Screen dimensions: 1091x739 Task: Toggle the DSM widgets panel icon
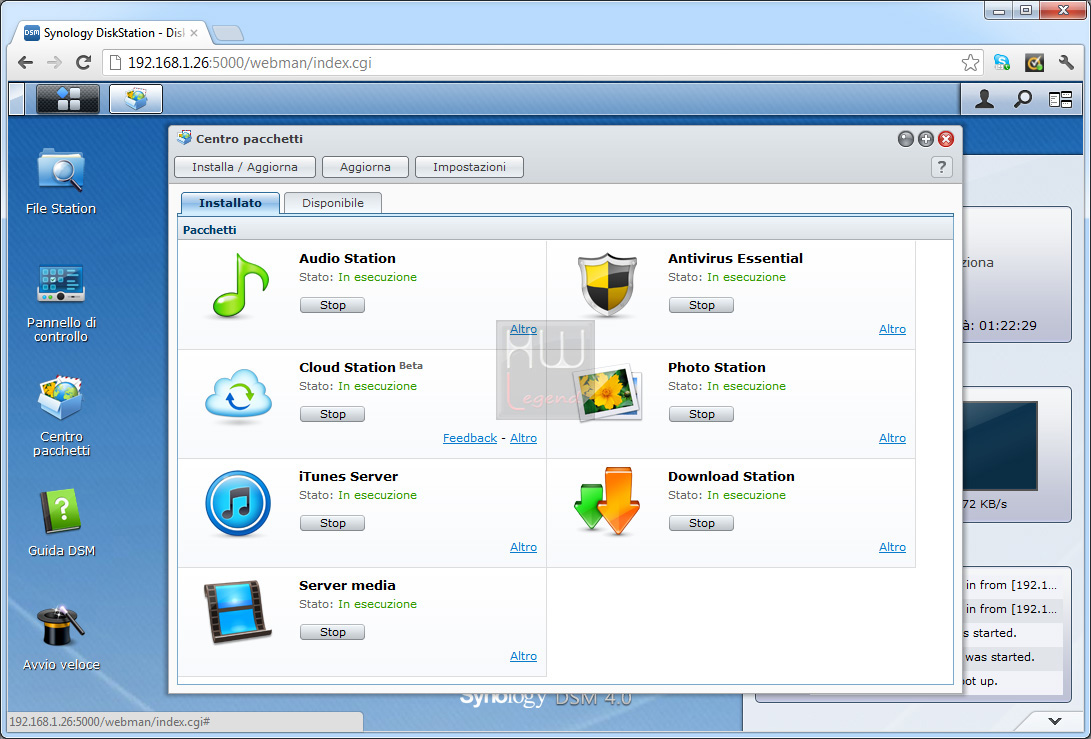click(1060, 100)
